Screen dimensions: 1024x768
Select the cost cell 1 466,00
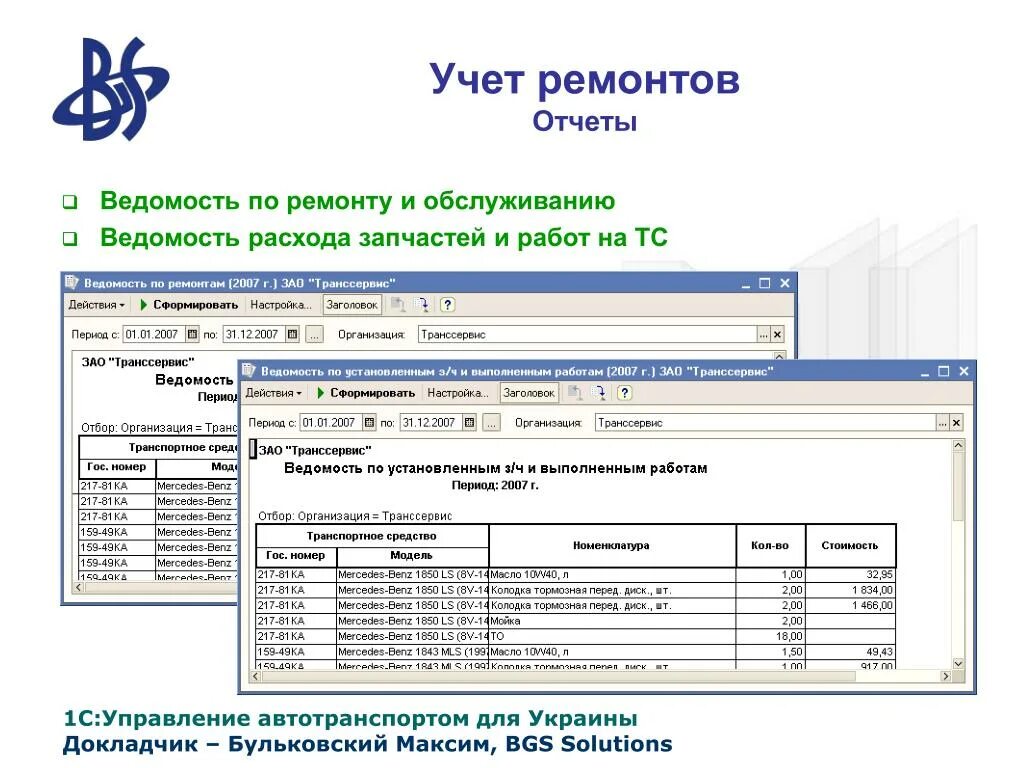point(850,605)
